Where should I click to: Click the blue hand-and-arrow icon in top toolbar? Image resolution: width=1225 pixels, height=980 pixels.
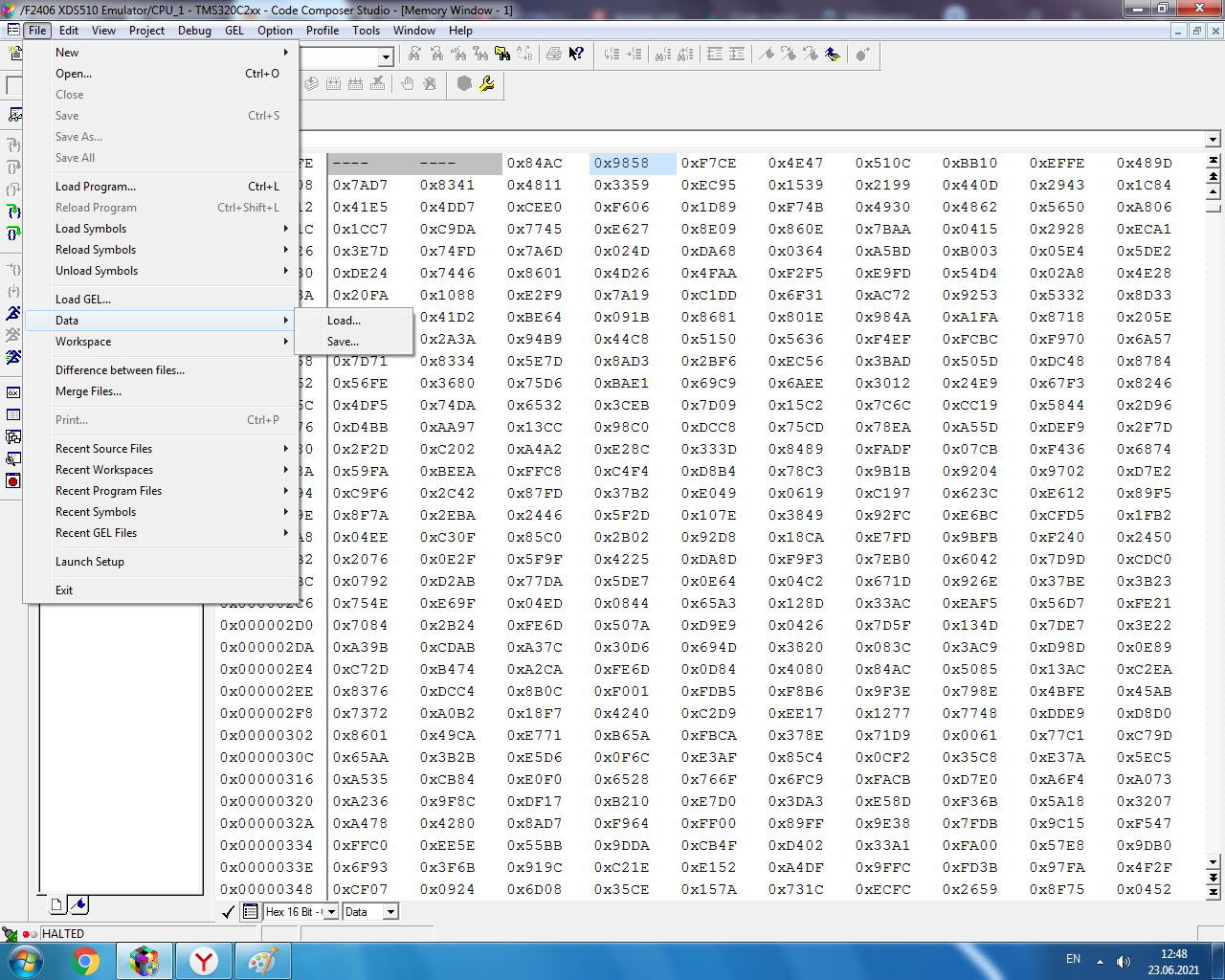pos(833,55)
